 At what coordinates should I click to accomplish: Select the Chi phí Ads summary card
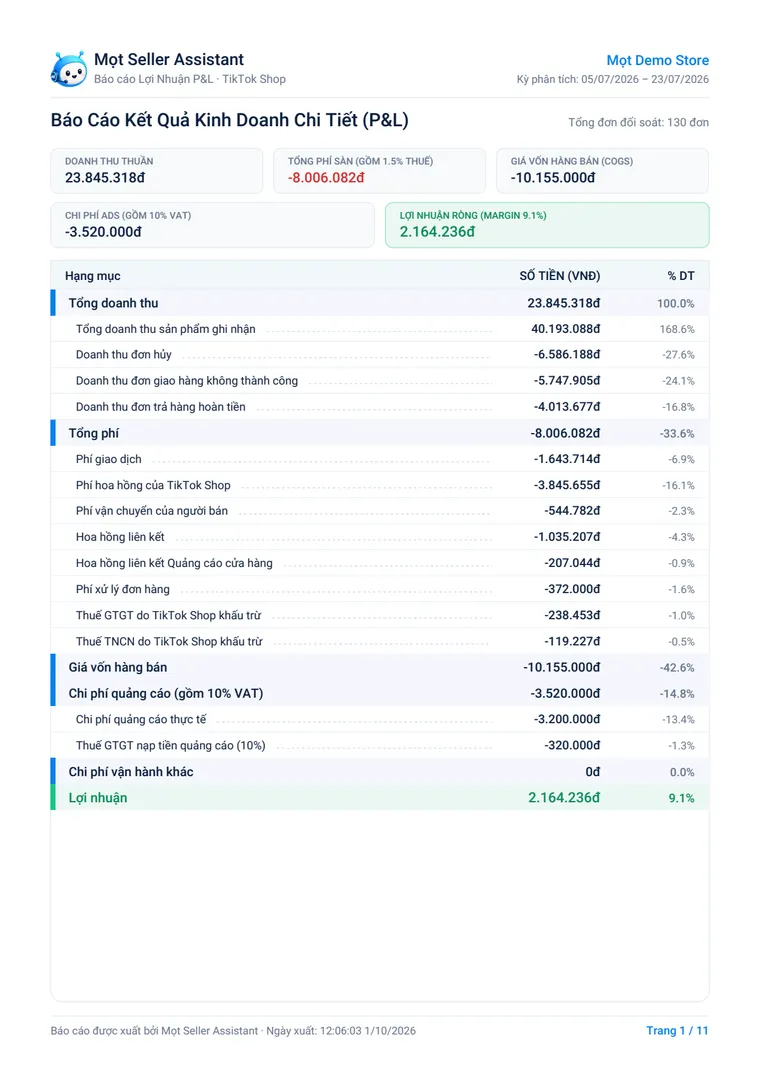[x=212, y=225]
